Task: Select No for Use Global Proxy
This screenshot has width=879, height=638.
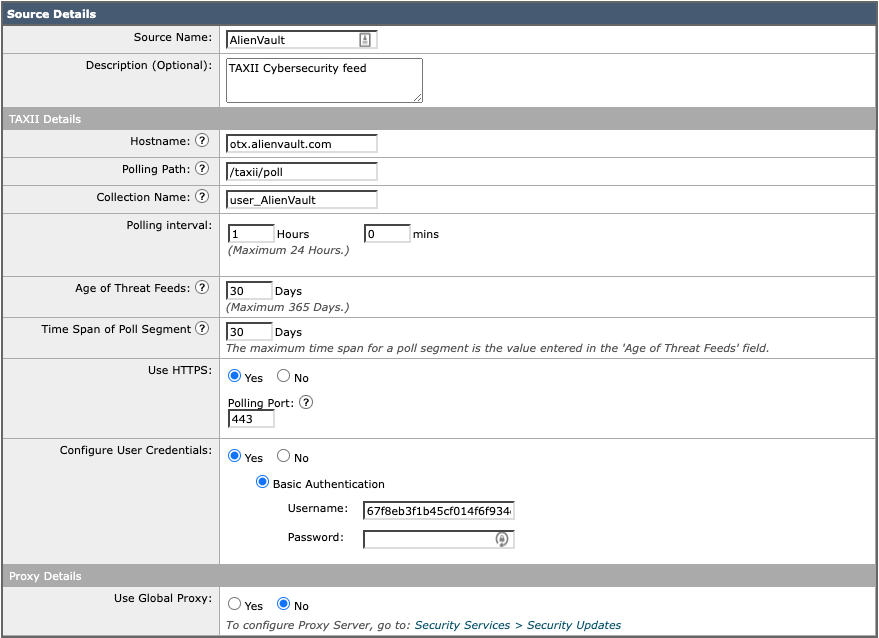Action: (284, 604)
